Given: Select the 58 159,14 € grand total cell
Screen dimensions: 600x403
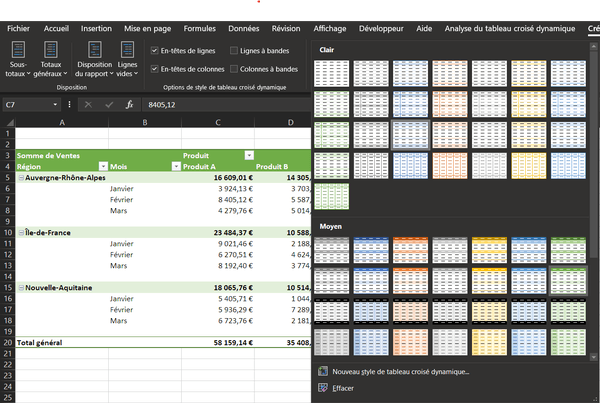Looking at the screenshot, I should (x=218, y=343).
